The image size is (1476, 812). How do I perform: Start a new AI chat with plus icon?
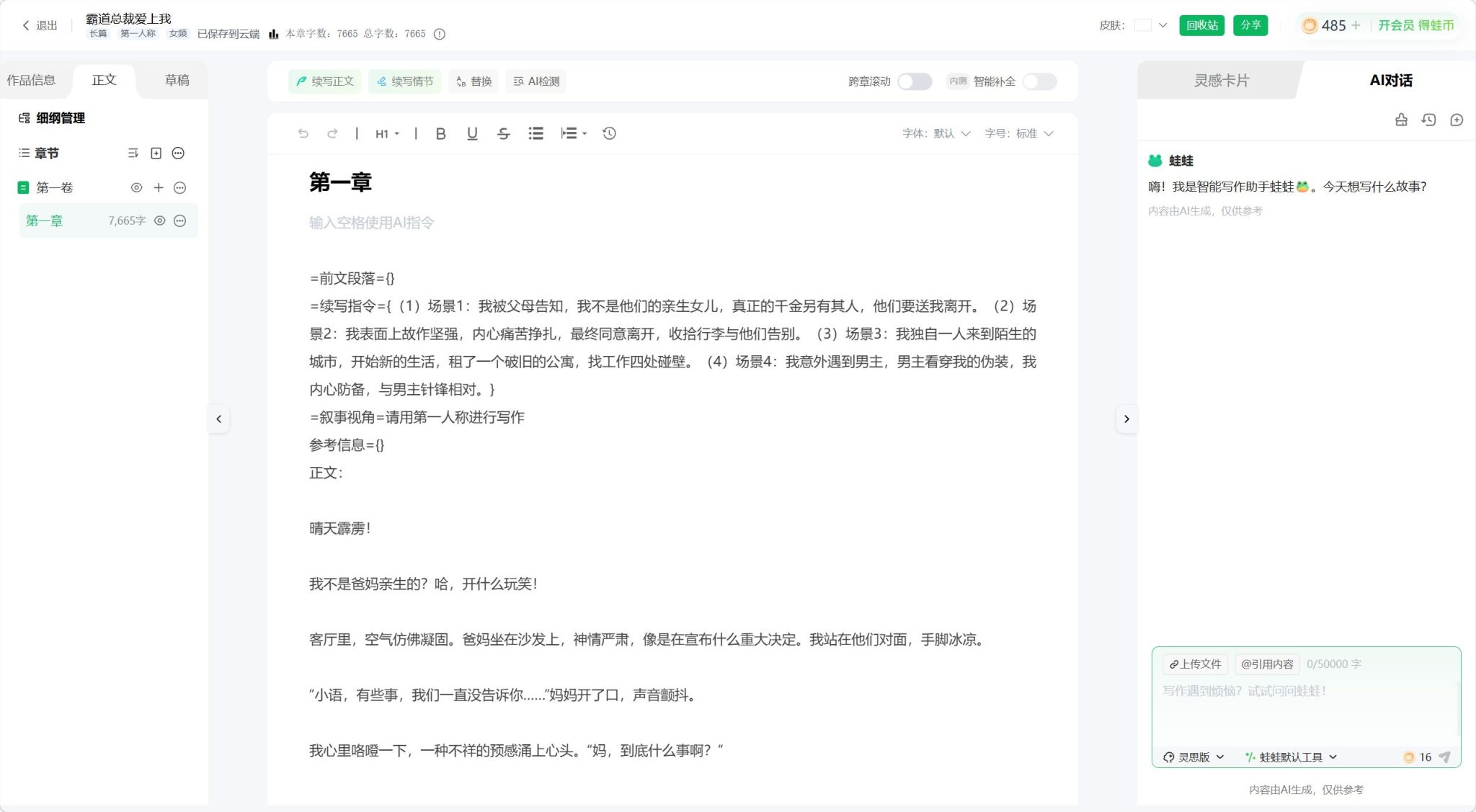pos(1457,120)
